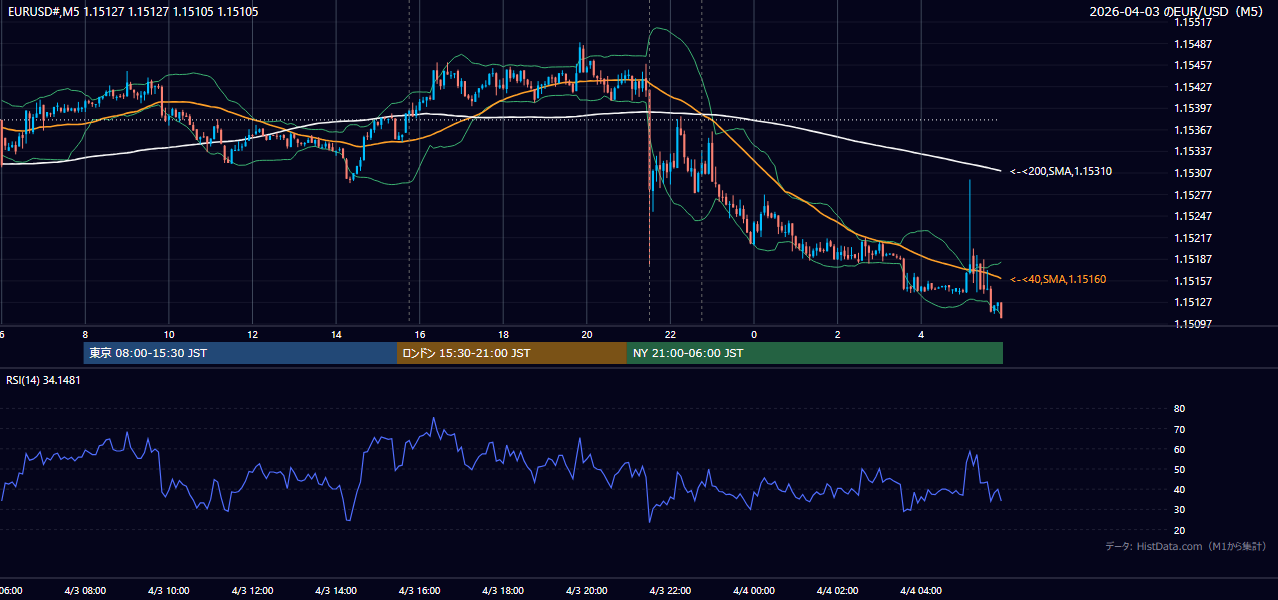Click the 1.15127 label on the price axis

click(x=1192, y=302)
